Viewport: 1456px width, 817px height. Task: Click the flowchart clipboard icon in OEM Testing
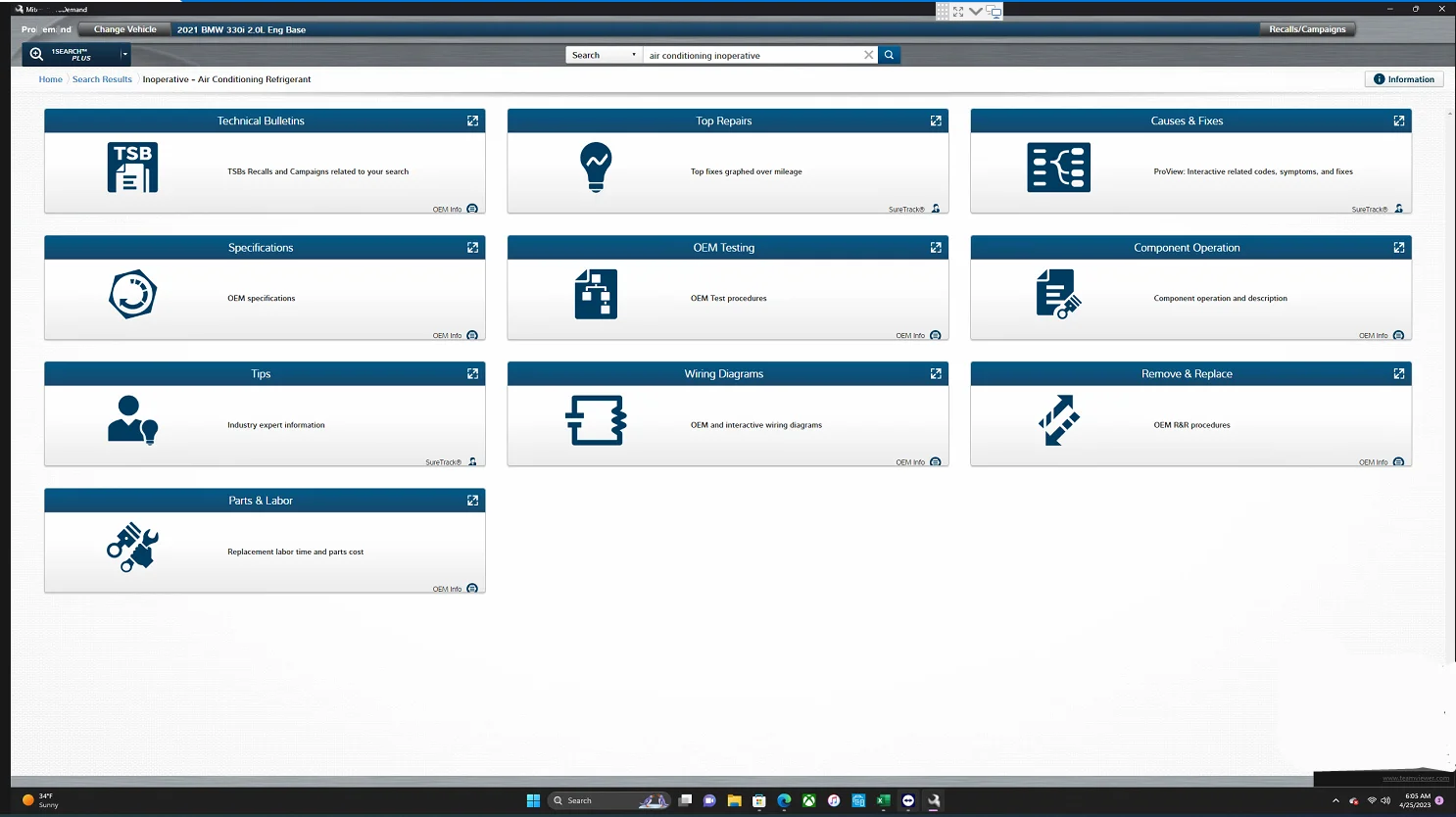click(596, 294)
